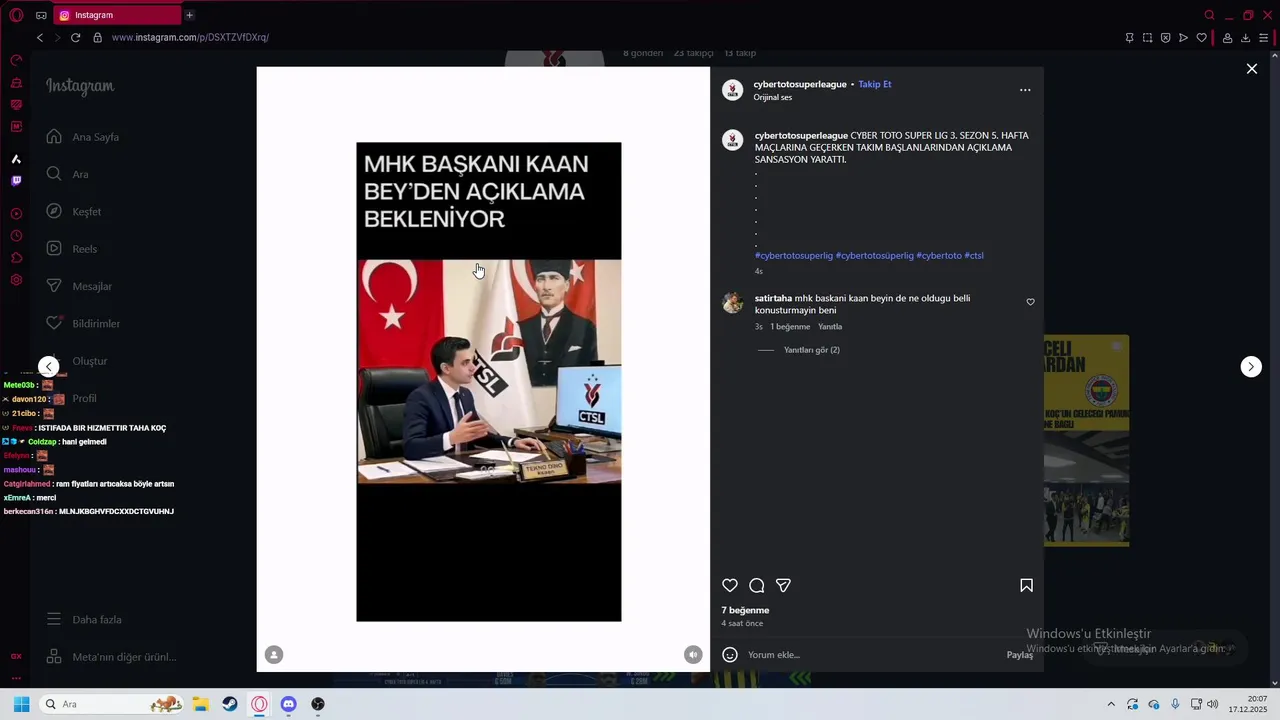
Task: Open GX Control speedometer in sidebar
Action: pos(16,60)
